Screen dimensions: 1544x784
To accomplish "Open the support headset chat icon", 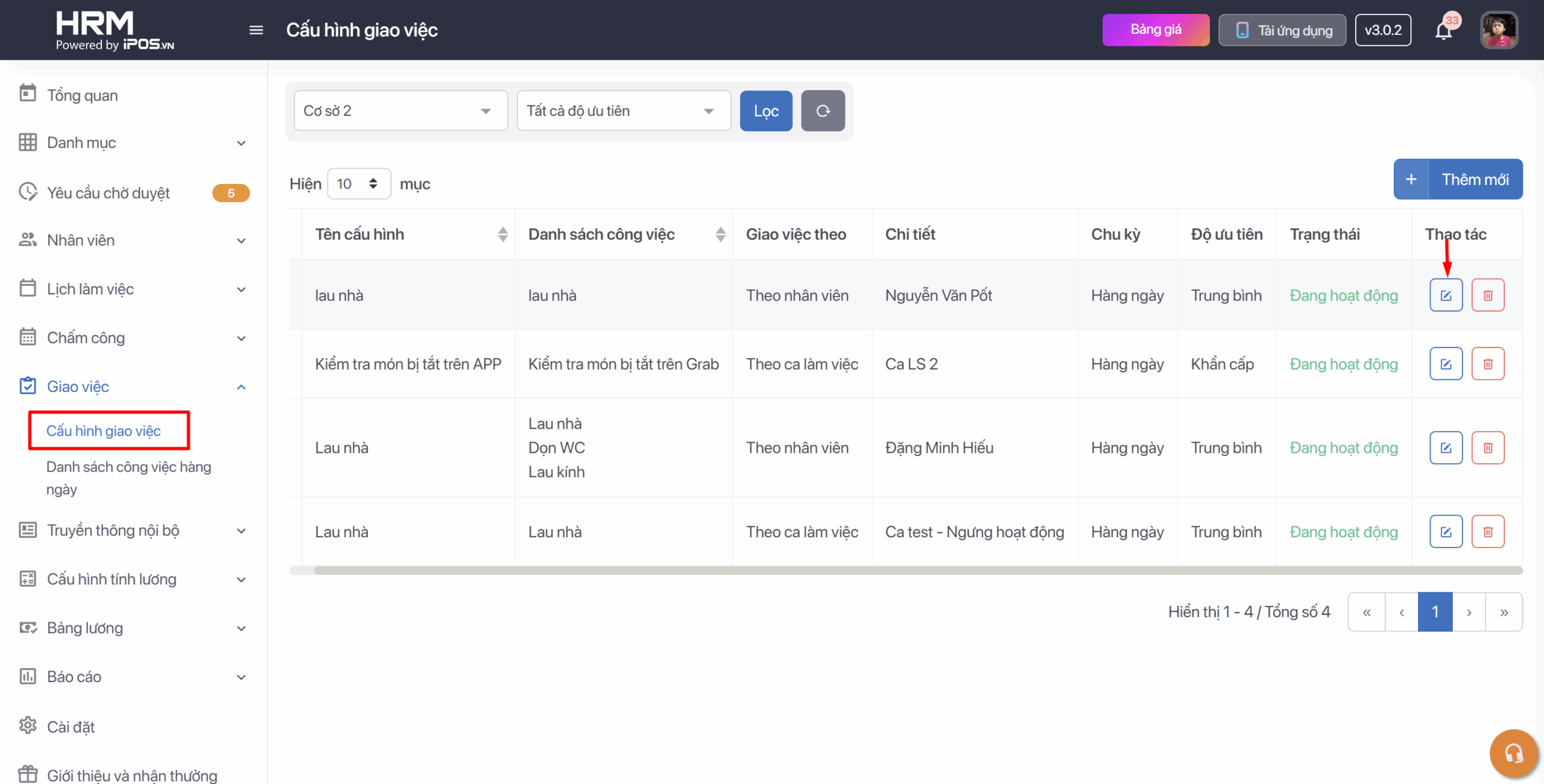I will click(x=1513, y=753).
